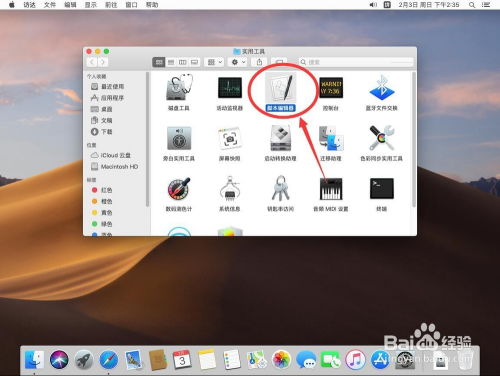Image resolution: width=500 pixels, height=376 pixels.
Task: Select the Migration Assistant (迁移助理) icon
Action: [331, 138]
